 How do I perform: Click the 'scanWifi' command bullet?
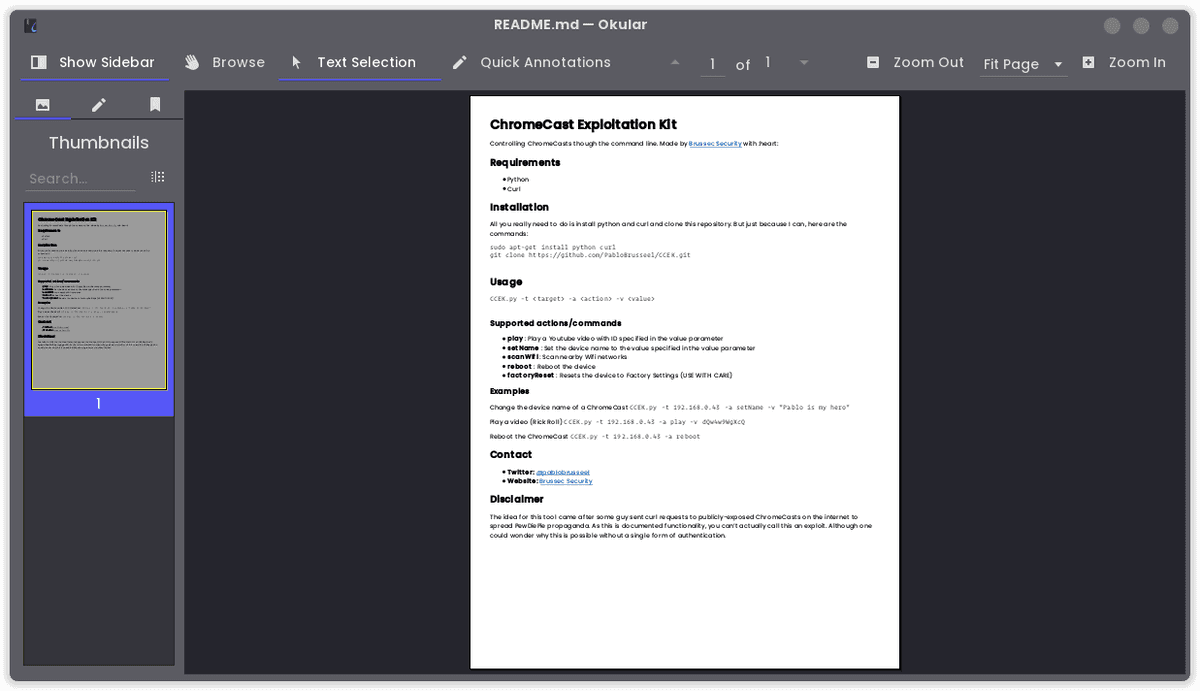pos(567,357)
